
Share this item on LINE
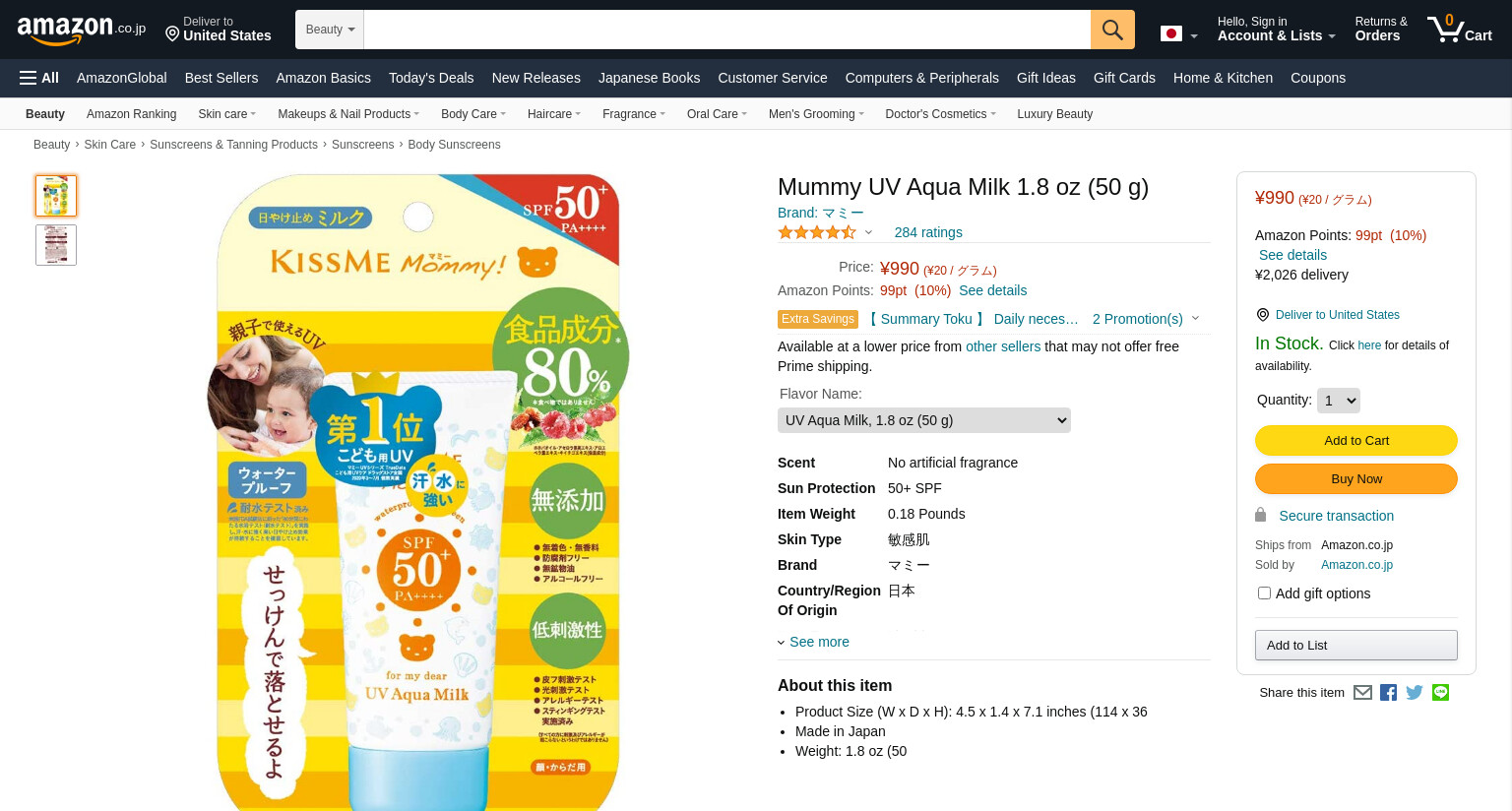click(1441, 693)
